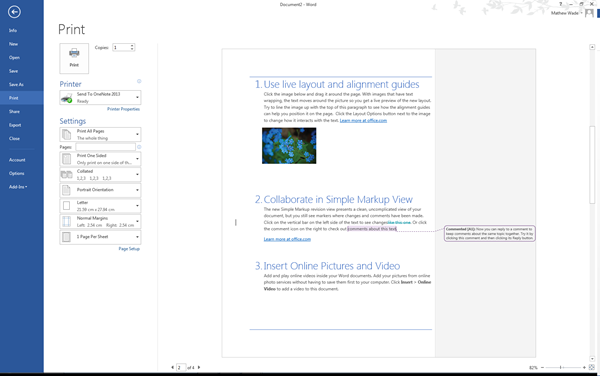Increase copies with the up arrow

[x=132, y=46]
